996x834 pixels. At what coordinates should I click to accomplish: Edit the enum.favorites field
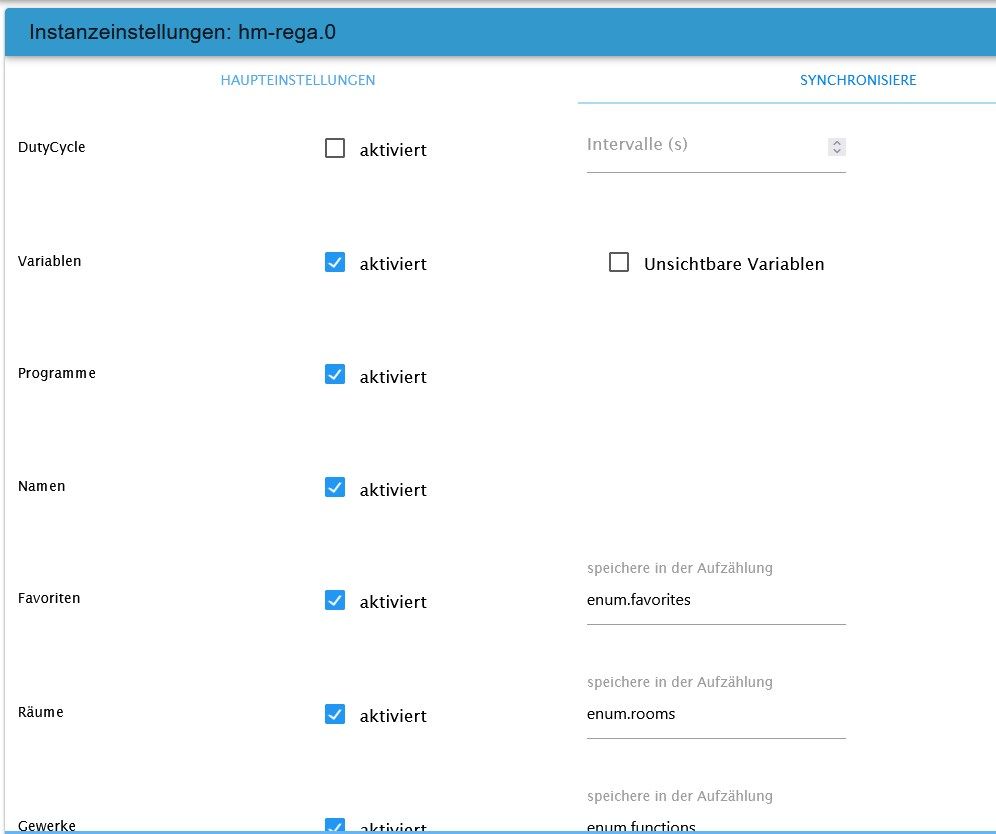click(x=716, y=600)
